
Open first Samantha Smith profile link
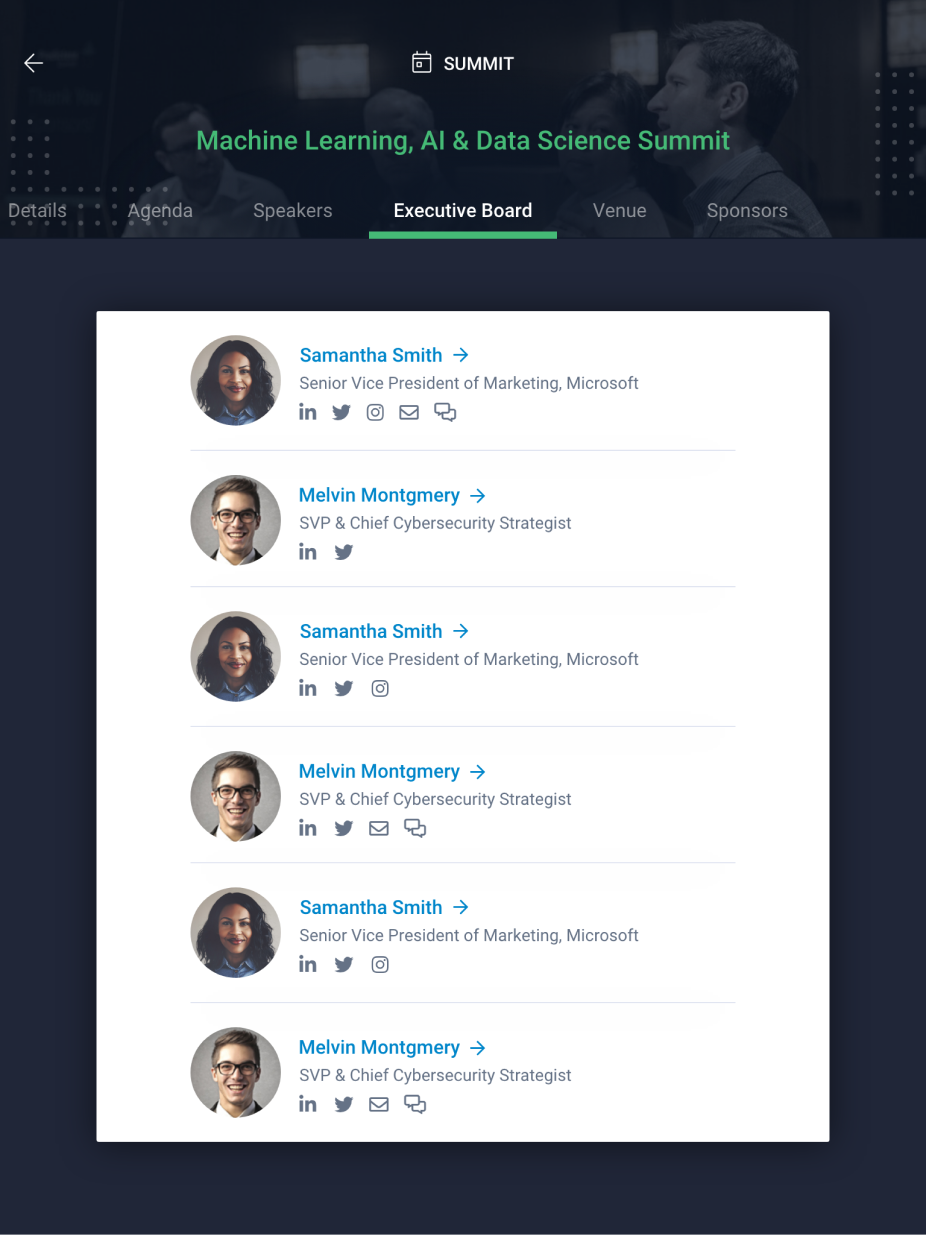click(371, 355)
